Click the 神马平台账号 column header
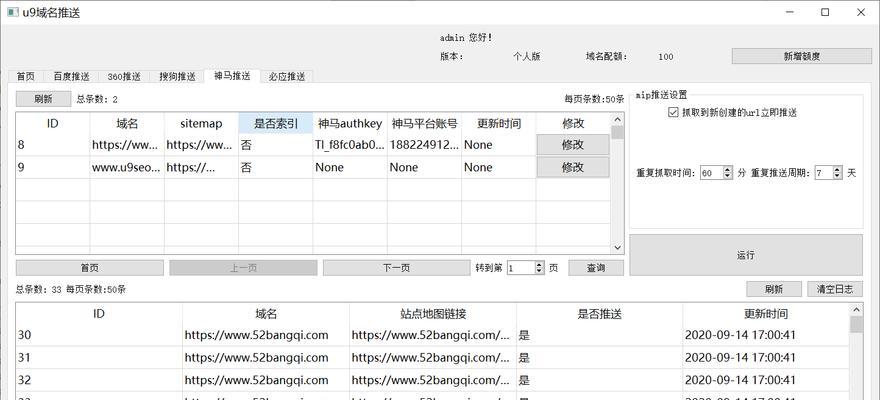Viewport: 880px width, 400px height. pyautogui.click(x=424, y=123)
